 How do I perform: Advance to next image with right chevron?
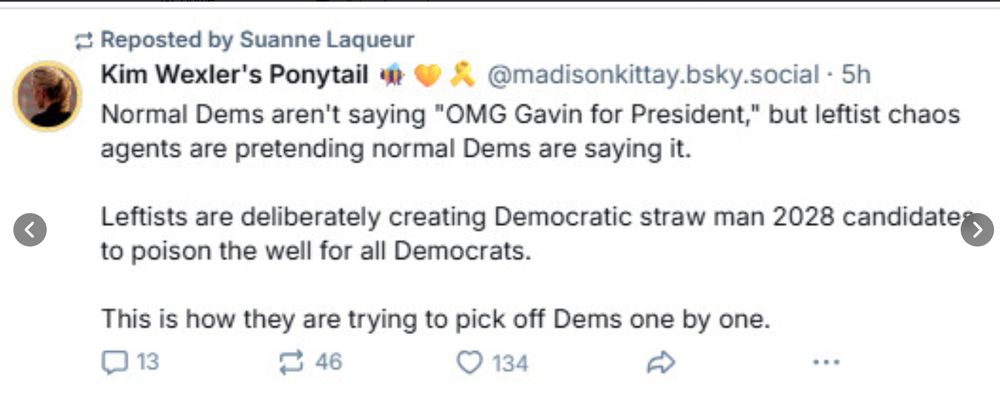pos(977,230)
